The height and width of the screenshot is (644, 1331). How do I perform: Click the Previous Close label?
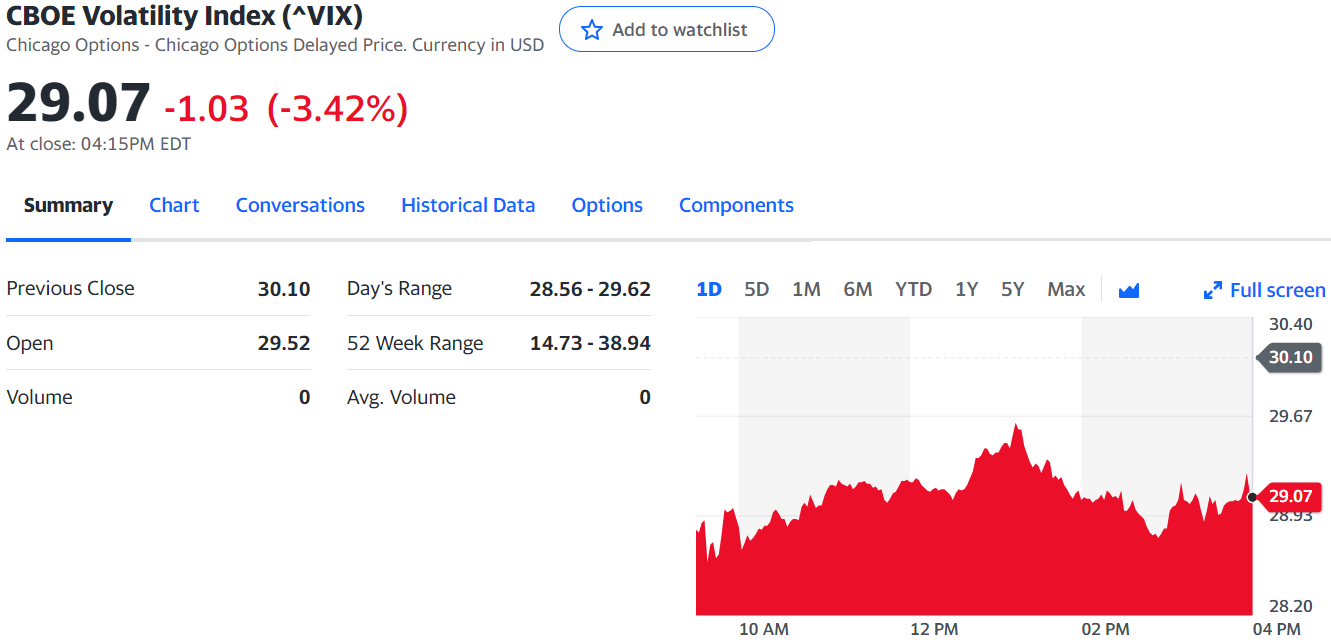pyautogui.click(x=70, y=288)
